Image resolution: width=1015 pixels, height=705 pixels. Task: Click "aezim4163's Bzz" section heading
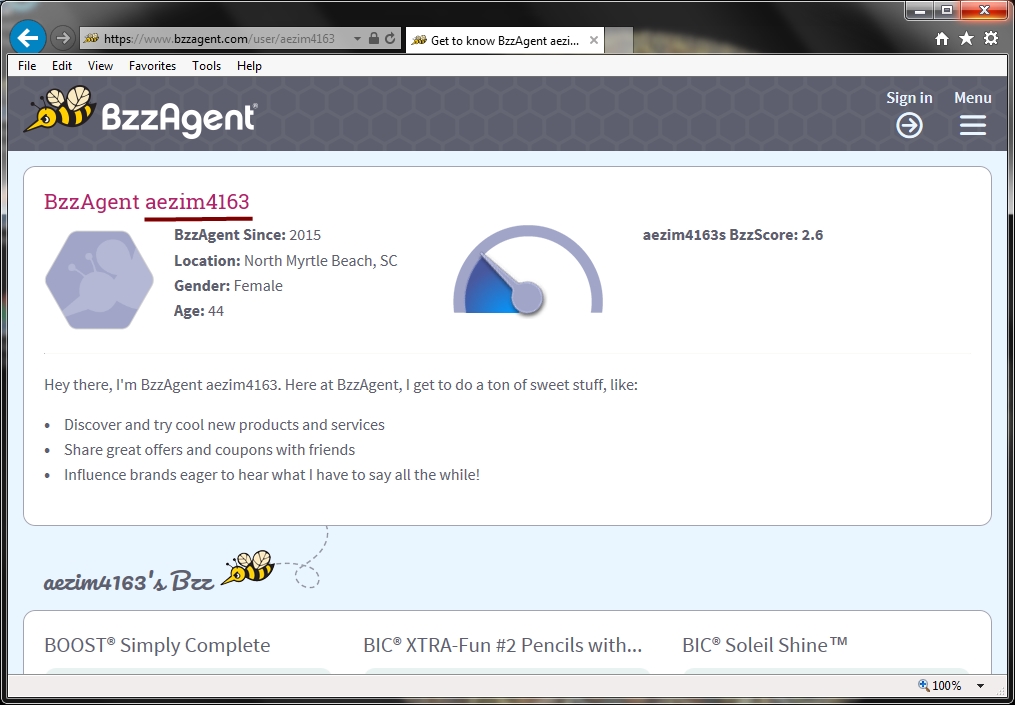click(129, 582)
